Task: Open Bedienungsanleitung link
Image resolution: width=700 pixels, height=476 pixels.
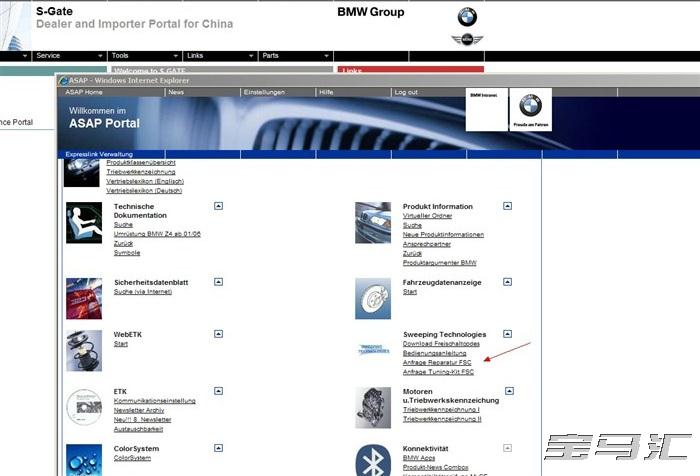Action: (434, 353)
